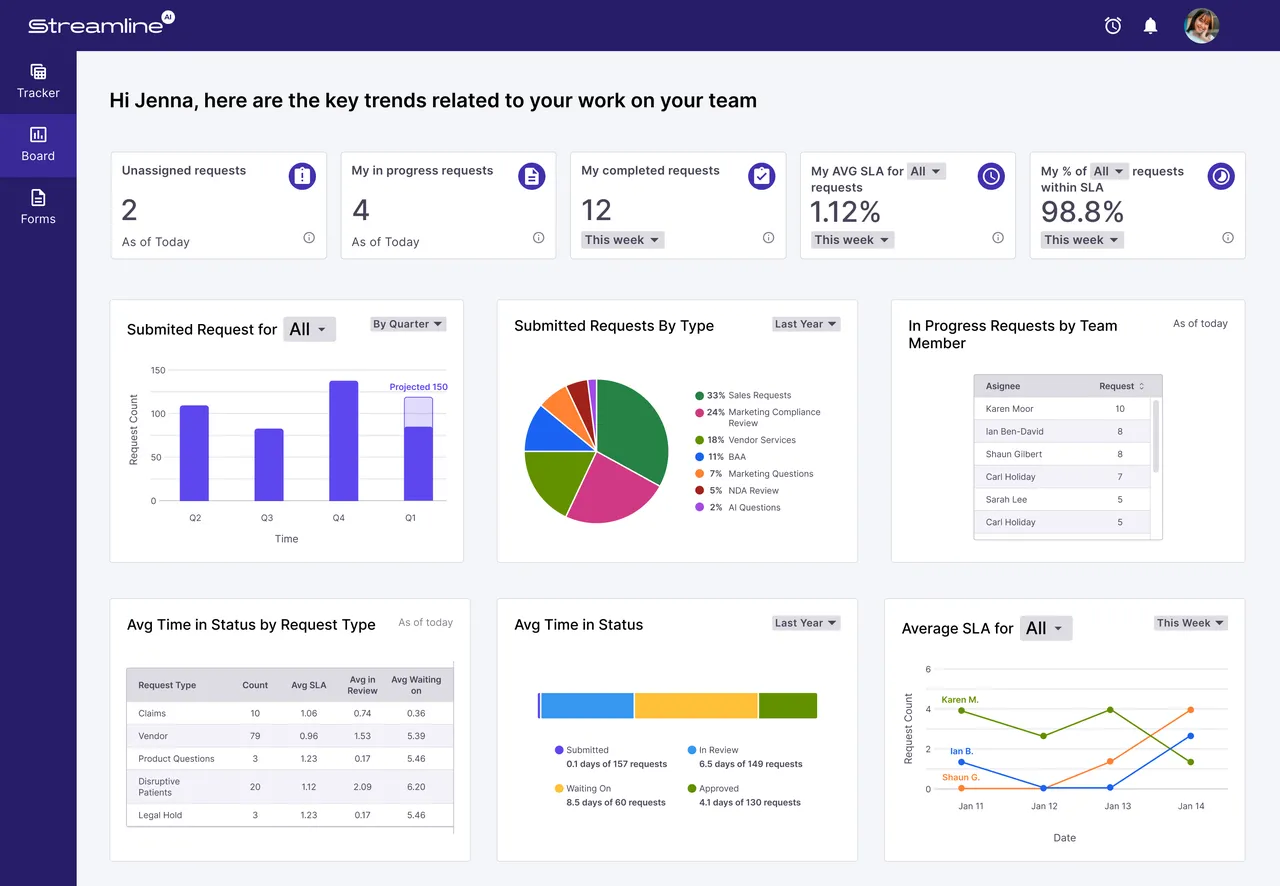Image resolution: width=1280 pixels, height=886 pixels.
Task: Click the Q3 bar in the chart
Action: click(269, 465)
